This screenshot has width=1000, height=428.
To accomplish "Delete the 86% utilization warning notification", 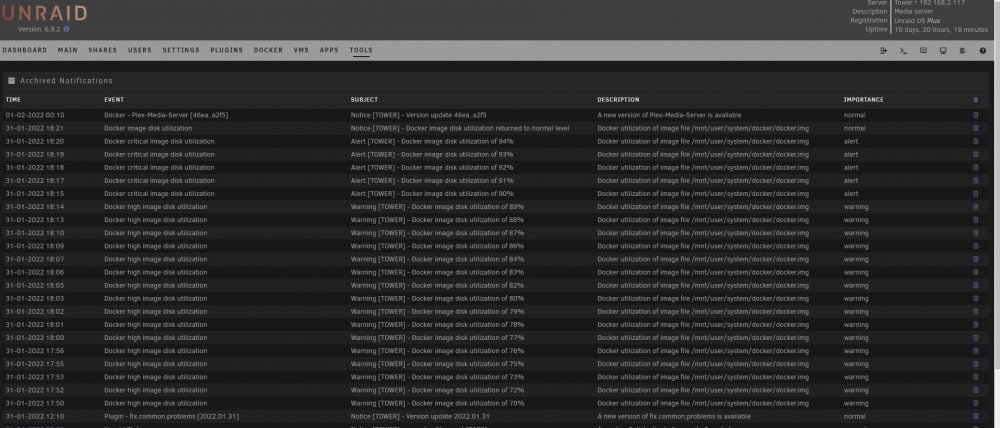I will coord(975,246).
